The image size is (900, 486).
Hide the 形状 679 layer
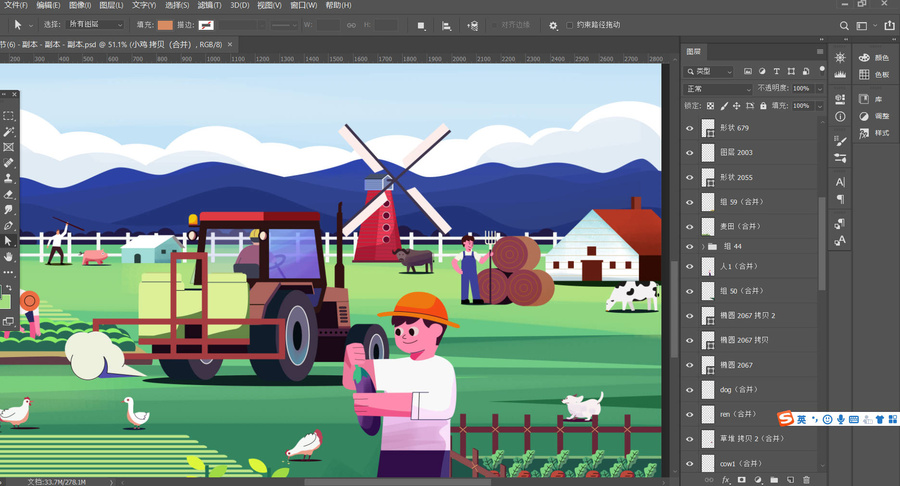689,128
